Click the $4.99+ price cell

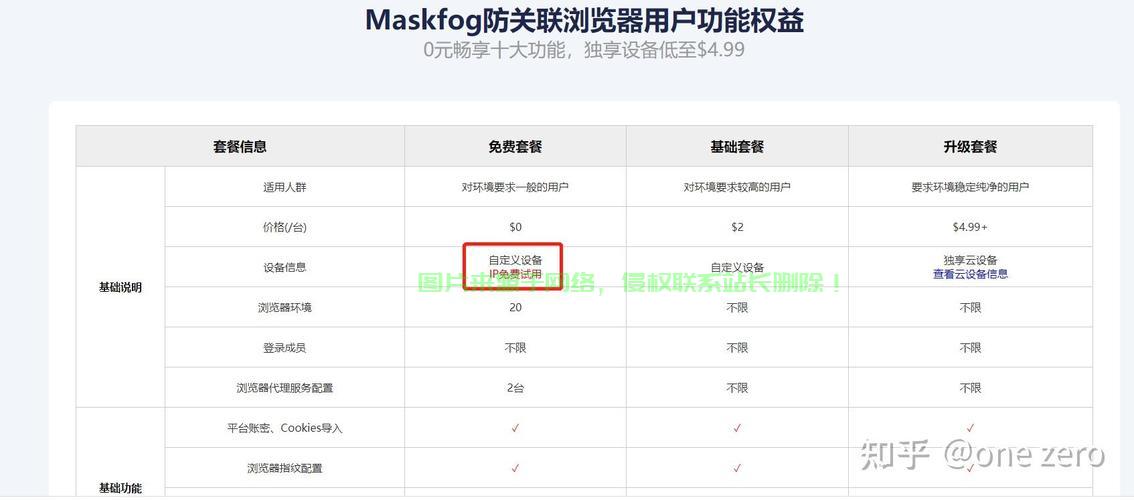(x=970, y=227)
